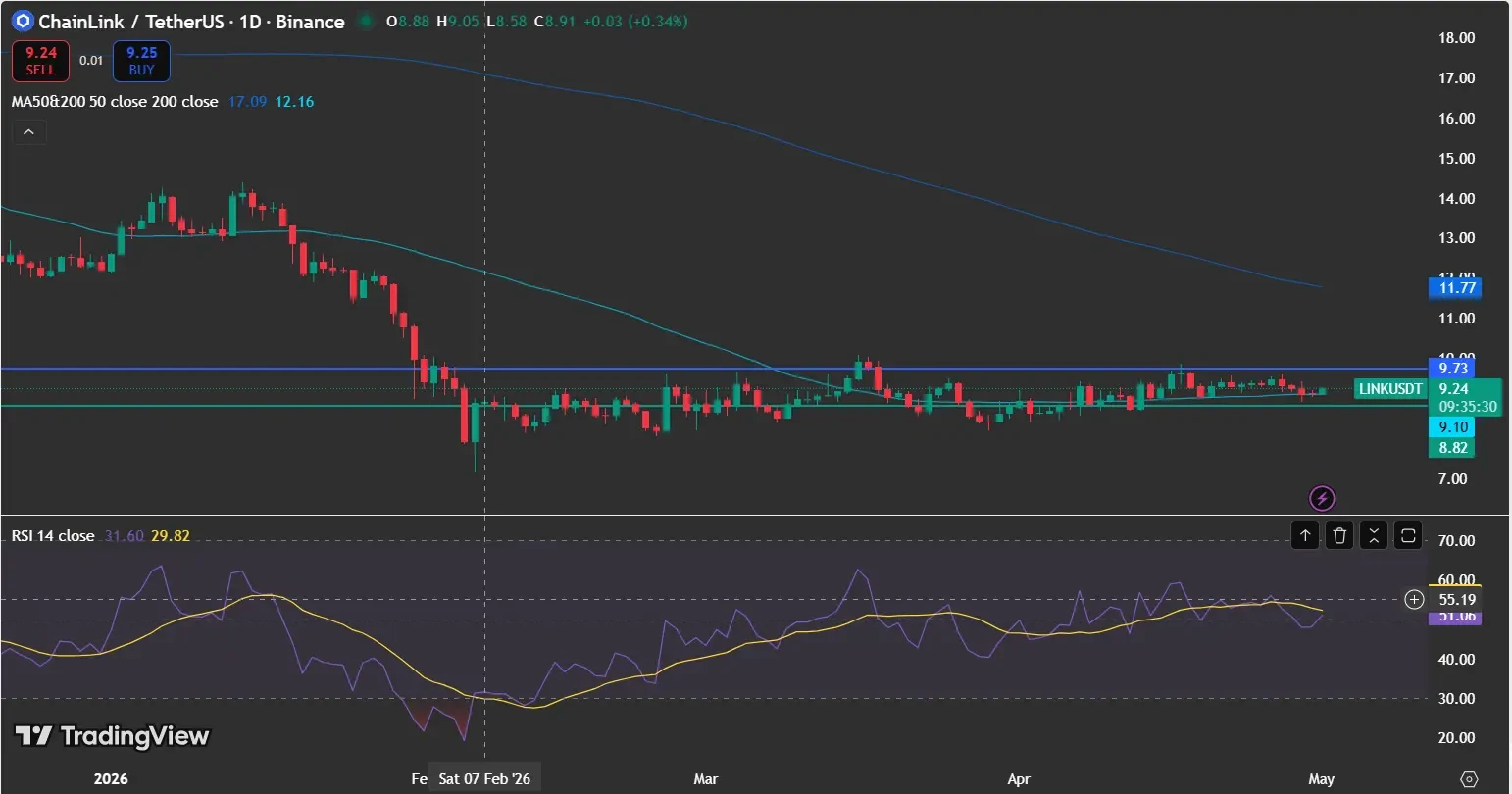
Task: Collapse the indicator legend arrow
Action: pyautogui.click(x=27, y=132)
